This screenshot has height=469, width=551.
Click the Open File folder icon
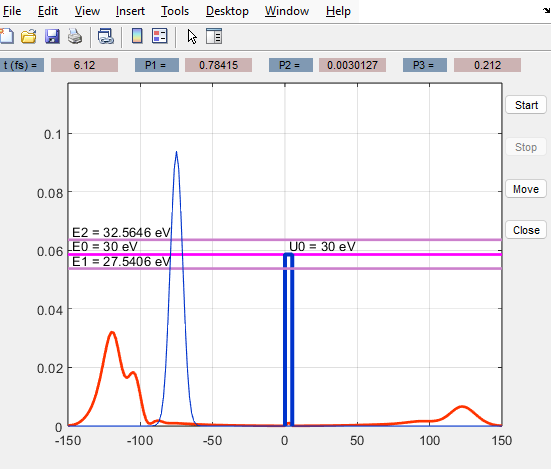(x=29, y=36)
